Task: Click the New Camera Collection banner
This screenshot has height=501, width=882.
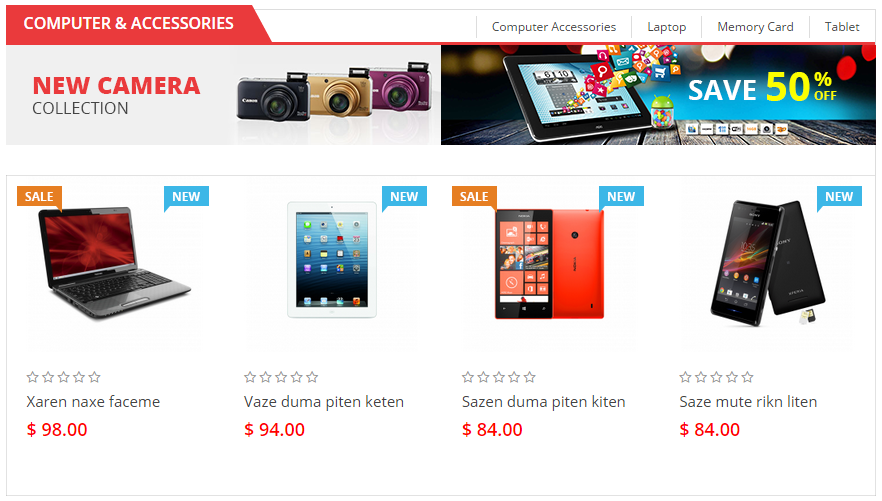Action: 223,95
